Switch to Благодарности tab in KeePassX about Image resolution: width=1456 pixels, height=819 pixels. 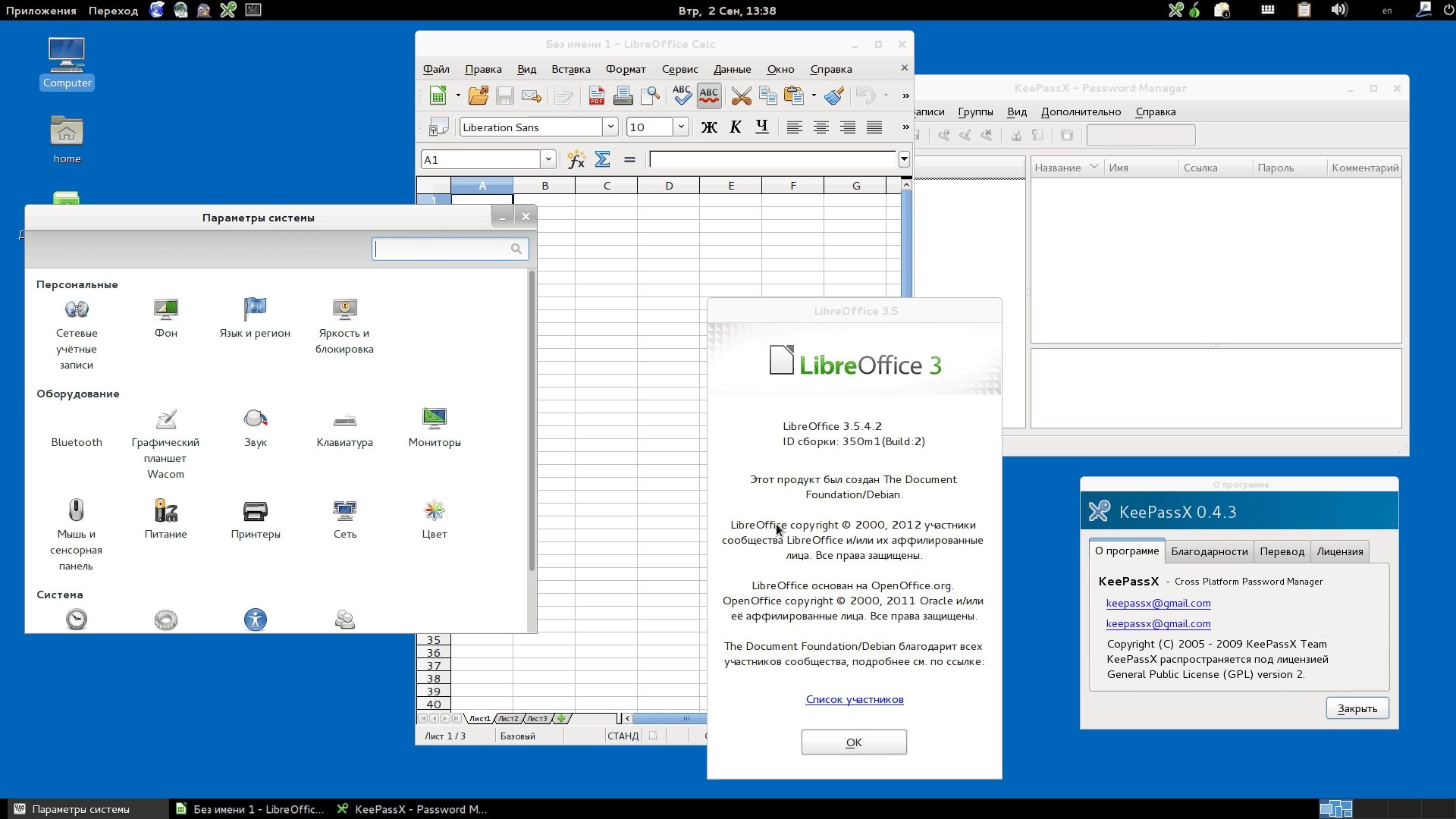coord(1209,551)
